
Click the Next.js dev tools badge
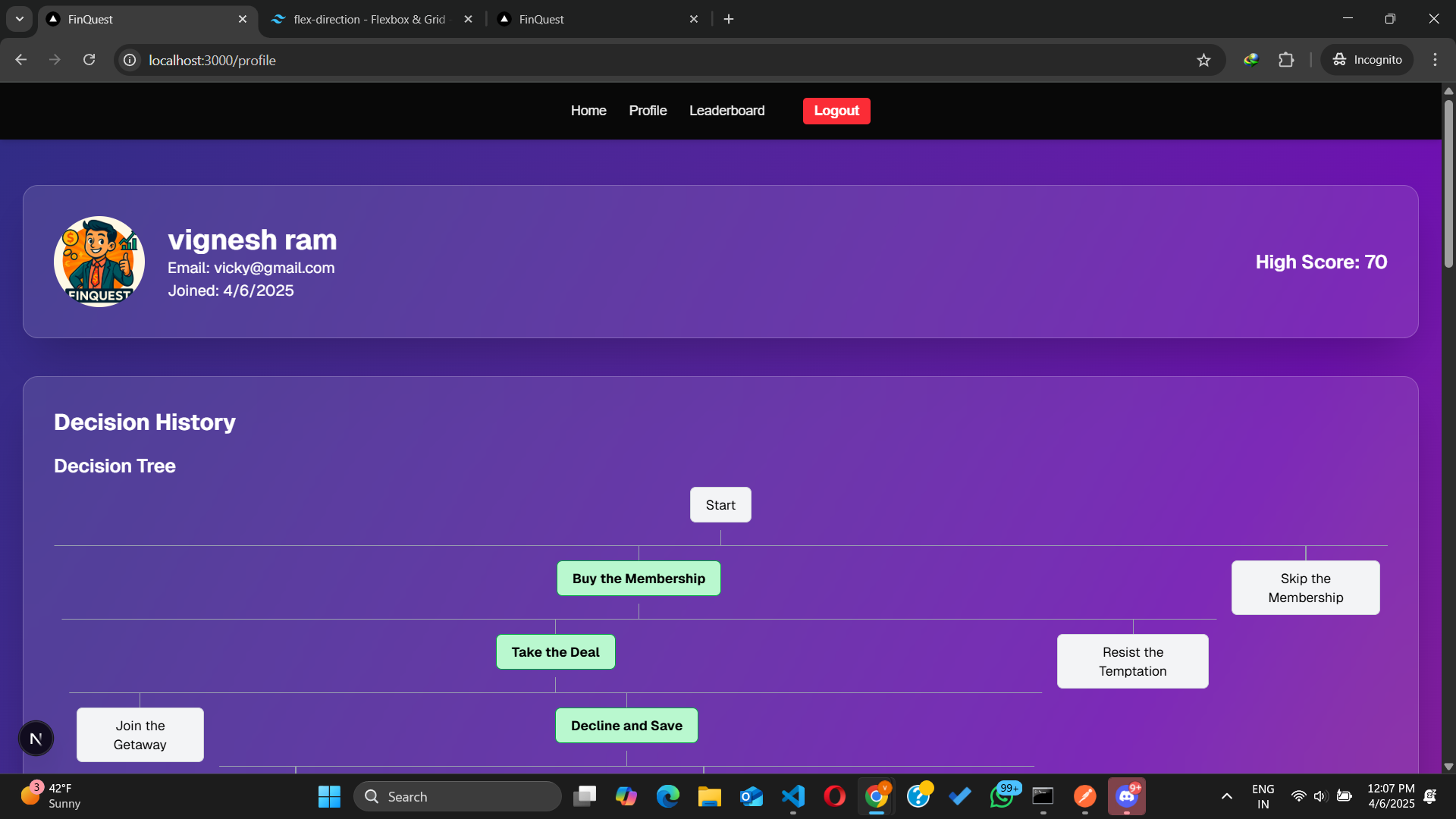pos(36,739)
